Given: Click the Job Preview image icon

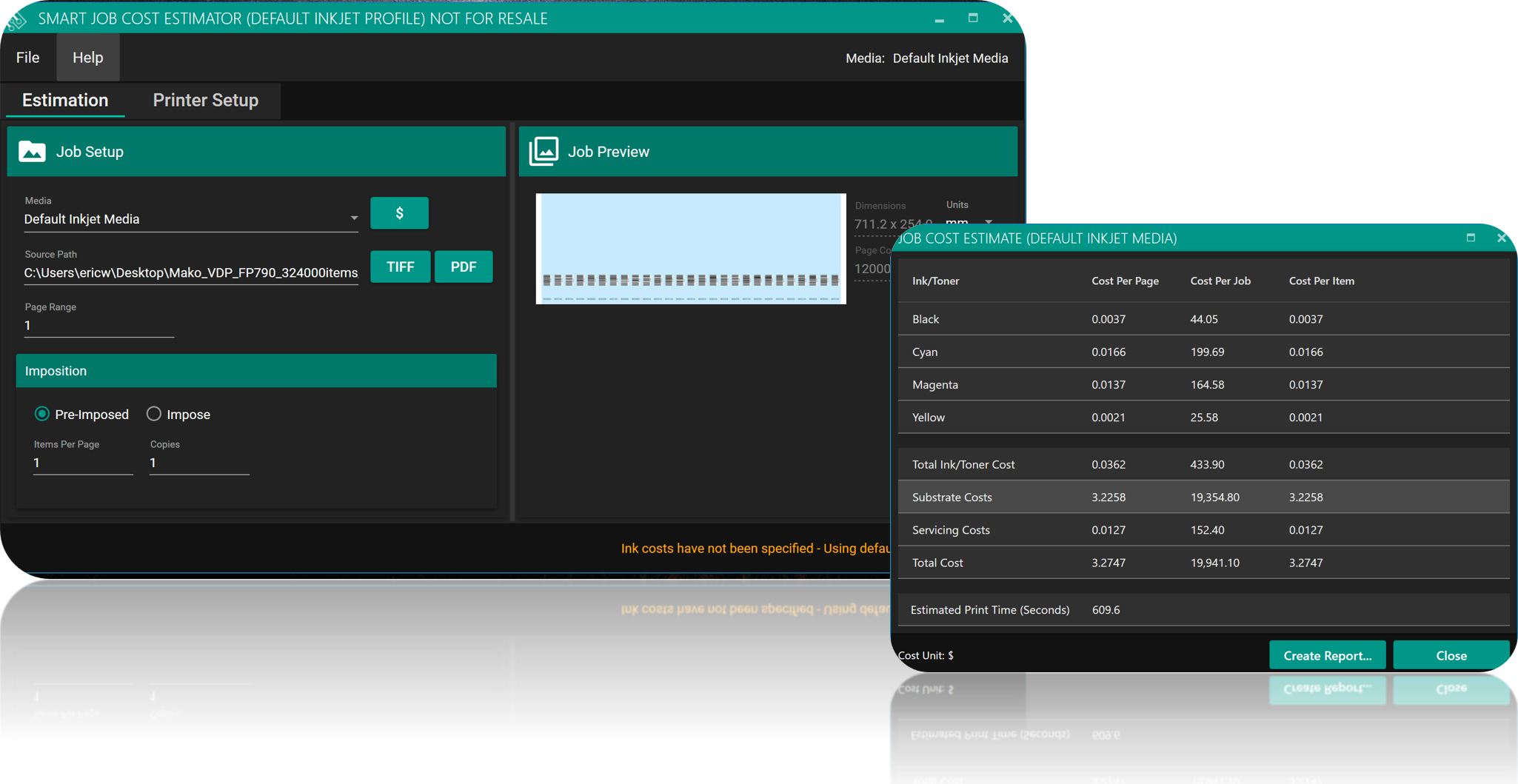Looking at the screenshot, I should (544, 152).
